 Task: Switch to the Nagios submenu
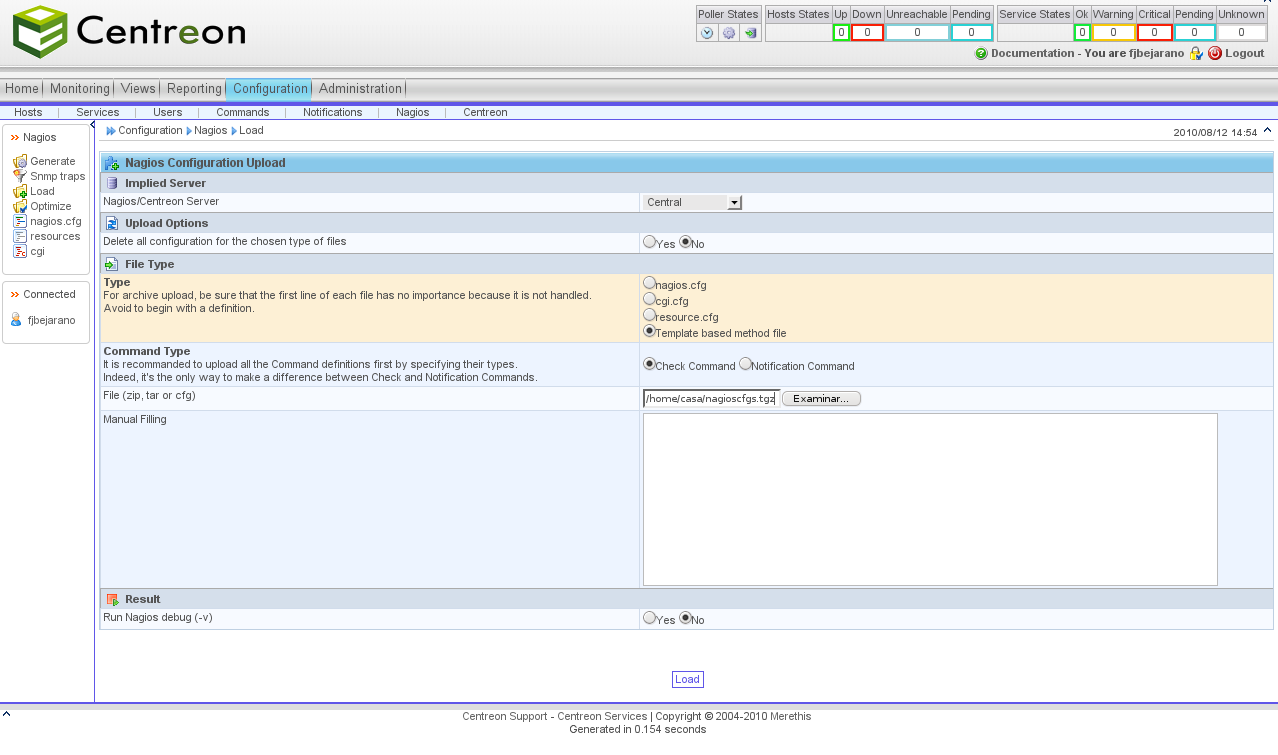[412, 112]
